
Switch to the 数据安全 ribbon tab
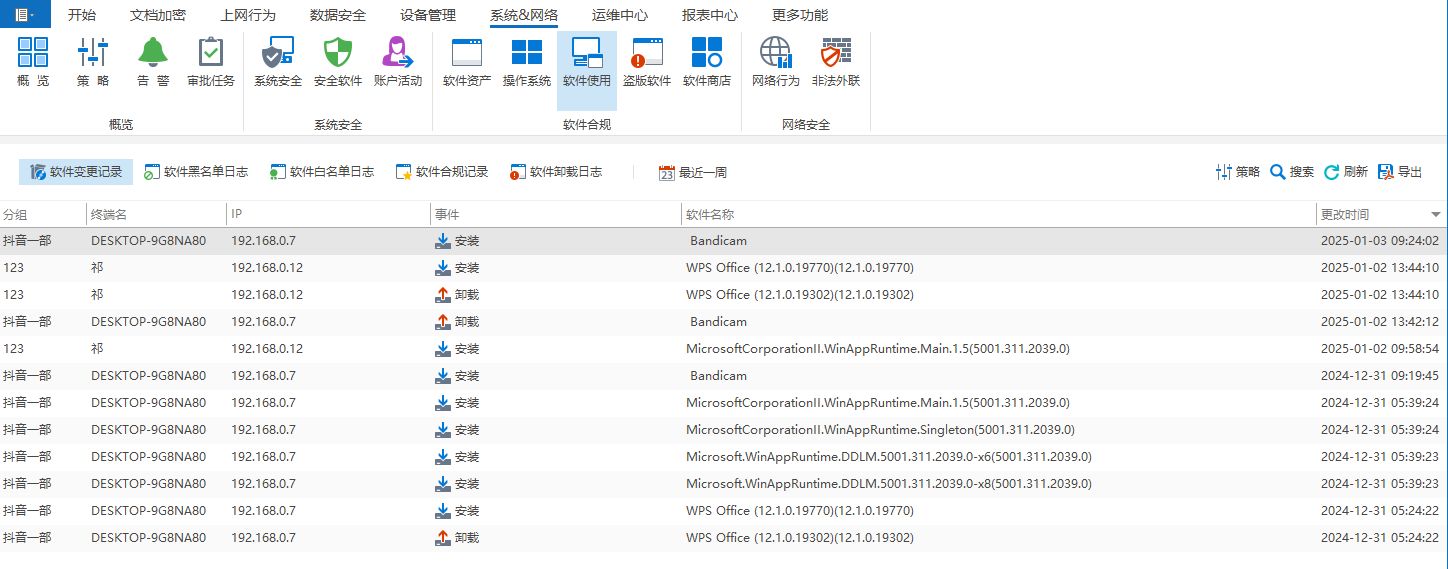pyautogui.click(x=338, y=15)
